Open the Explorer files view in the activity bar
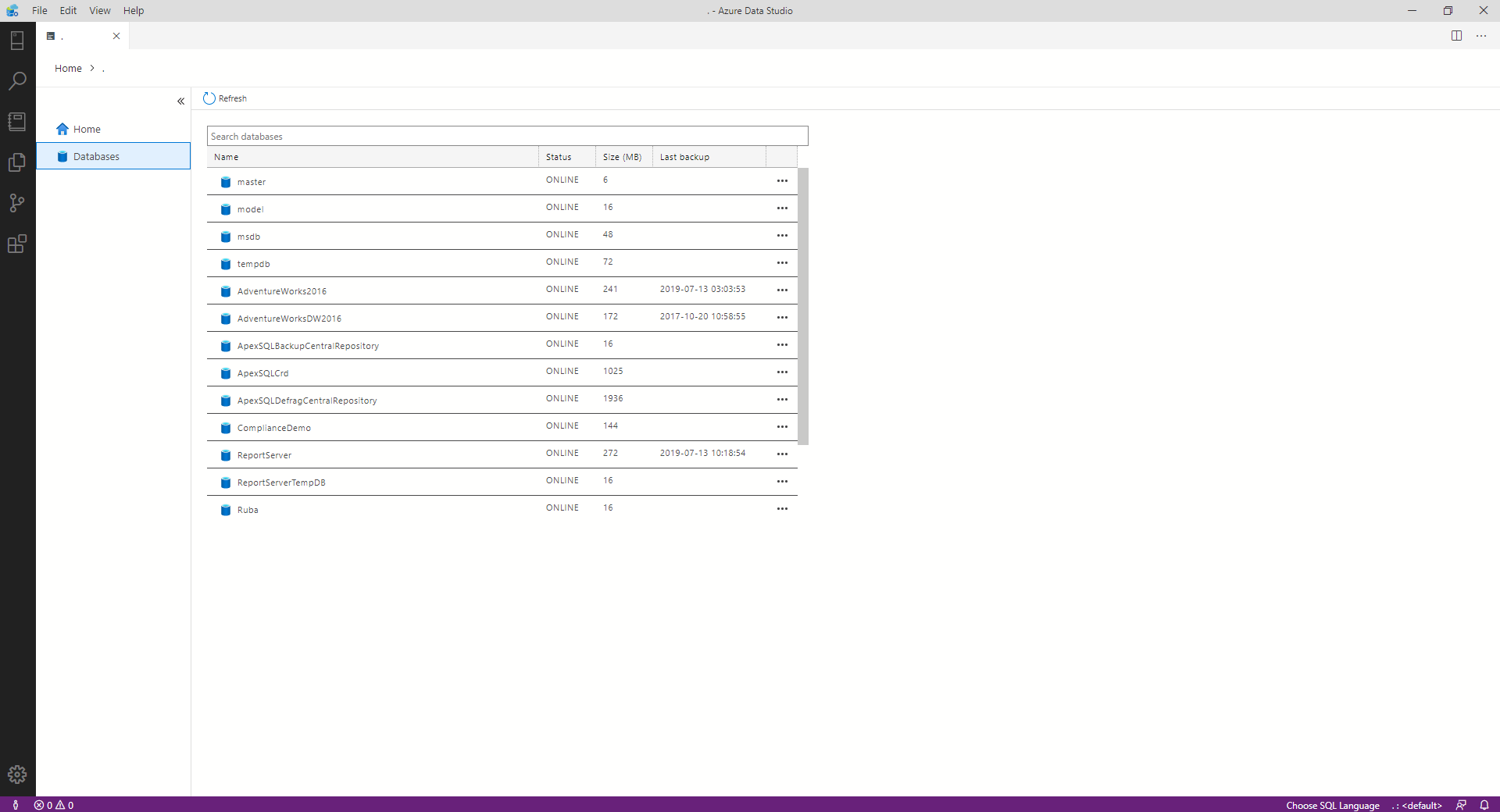 click(x=17, y=162)
